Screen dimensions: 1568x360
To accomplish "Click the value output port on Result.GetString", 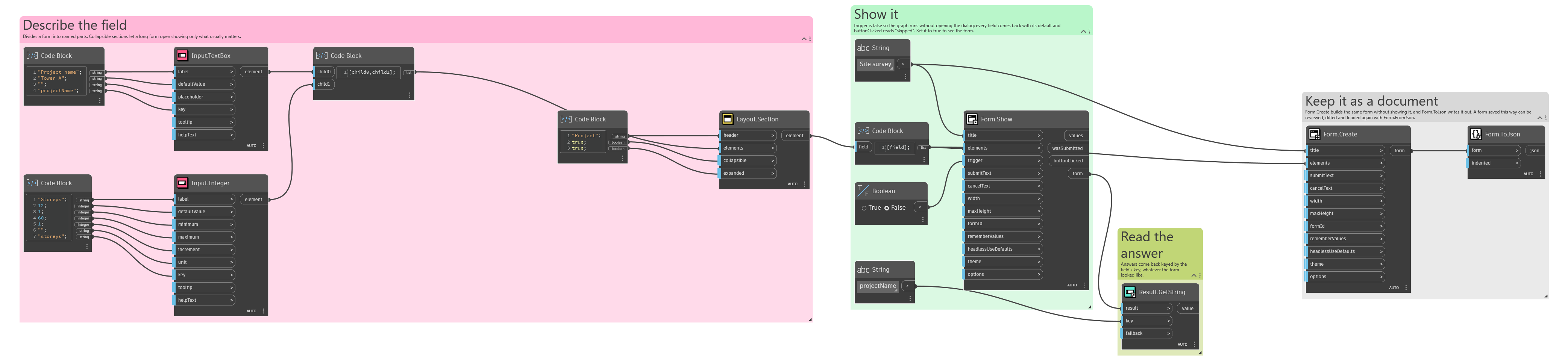I will [x=1187, y=309].
